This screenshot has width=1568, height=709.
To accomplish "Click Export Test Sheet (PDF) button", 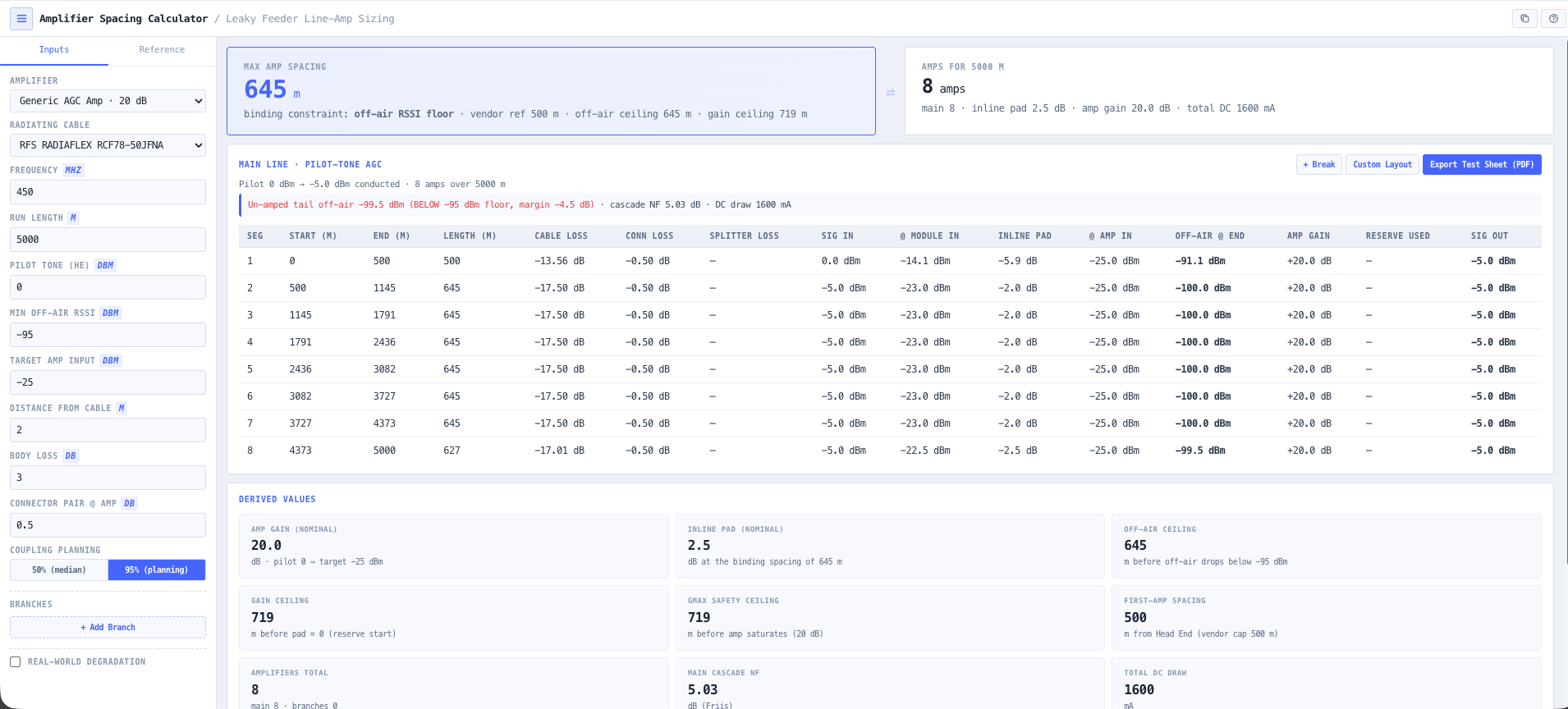I will (x=1482, y=164).
